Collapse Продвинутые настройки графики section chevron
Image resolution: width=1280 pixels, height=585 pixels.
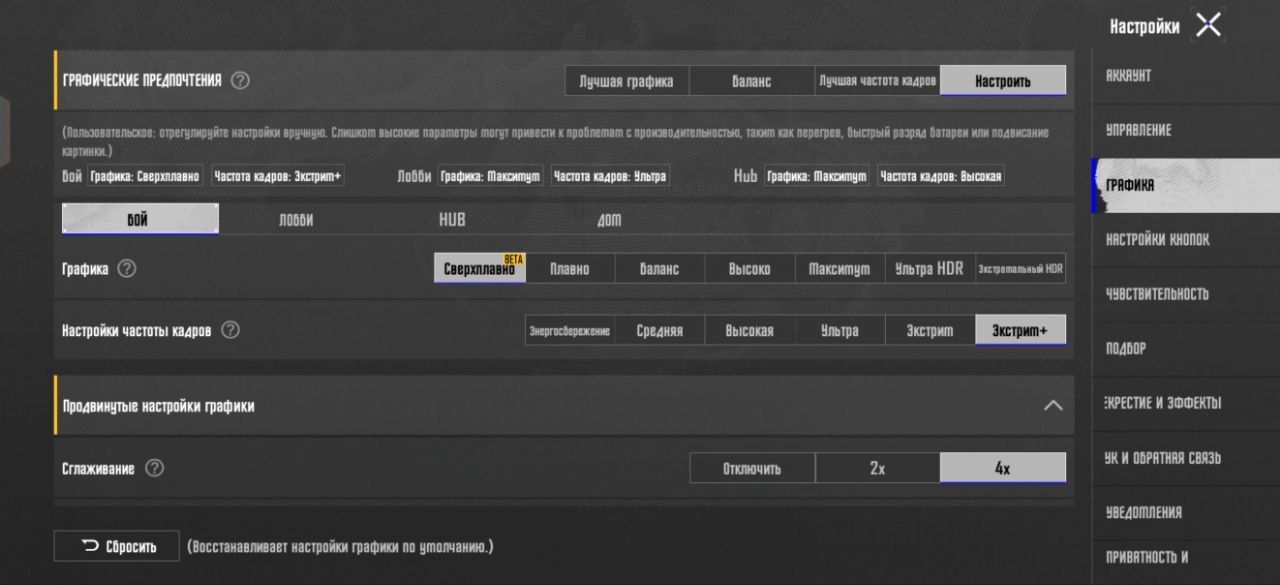point(1053,406)
